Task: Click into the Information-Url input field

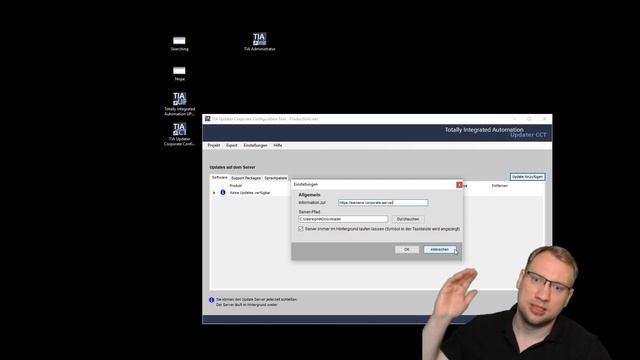Action: pos(383,202)
